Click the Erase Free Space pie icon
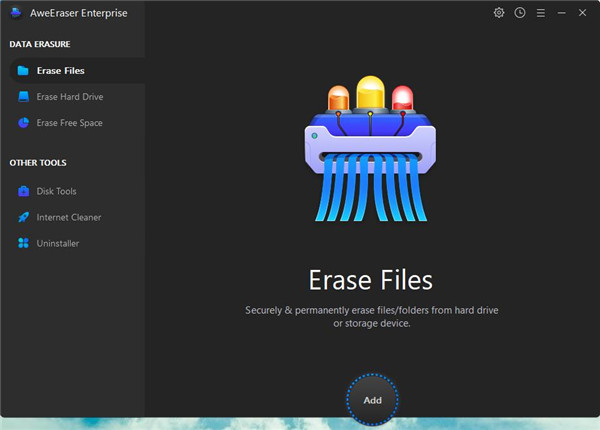Image resolution: width=600 pixels, height=430 pixels. click(x=23, y=123)
